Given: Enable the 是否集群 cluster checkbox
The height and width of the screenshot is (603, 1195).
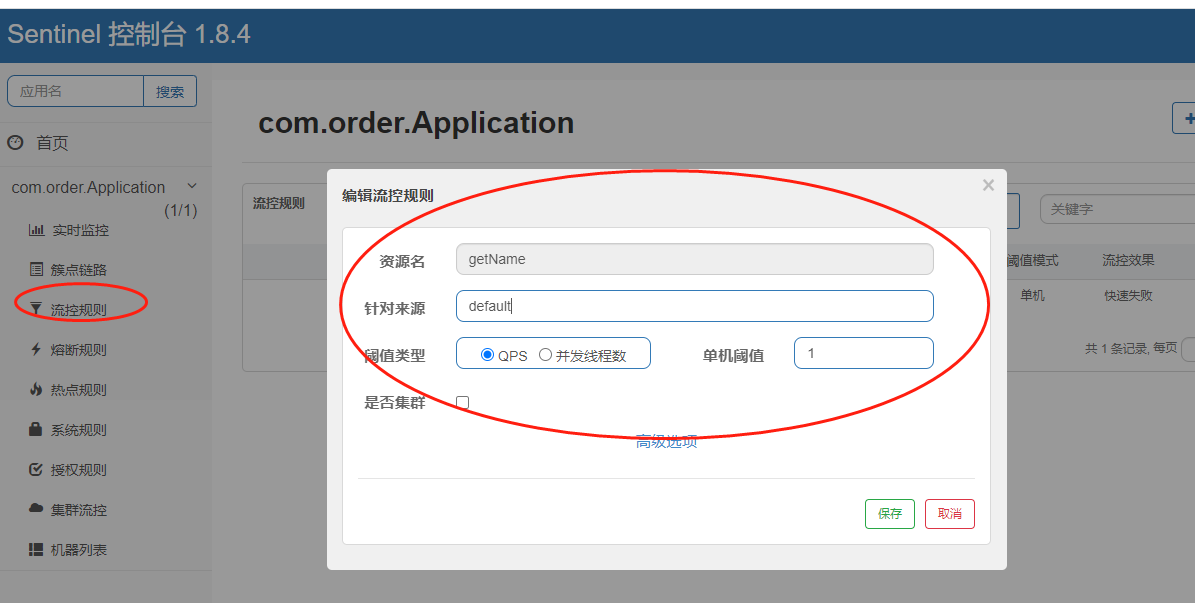Looking at the screenshot, I should (461, 401).
